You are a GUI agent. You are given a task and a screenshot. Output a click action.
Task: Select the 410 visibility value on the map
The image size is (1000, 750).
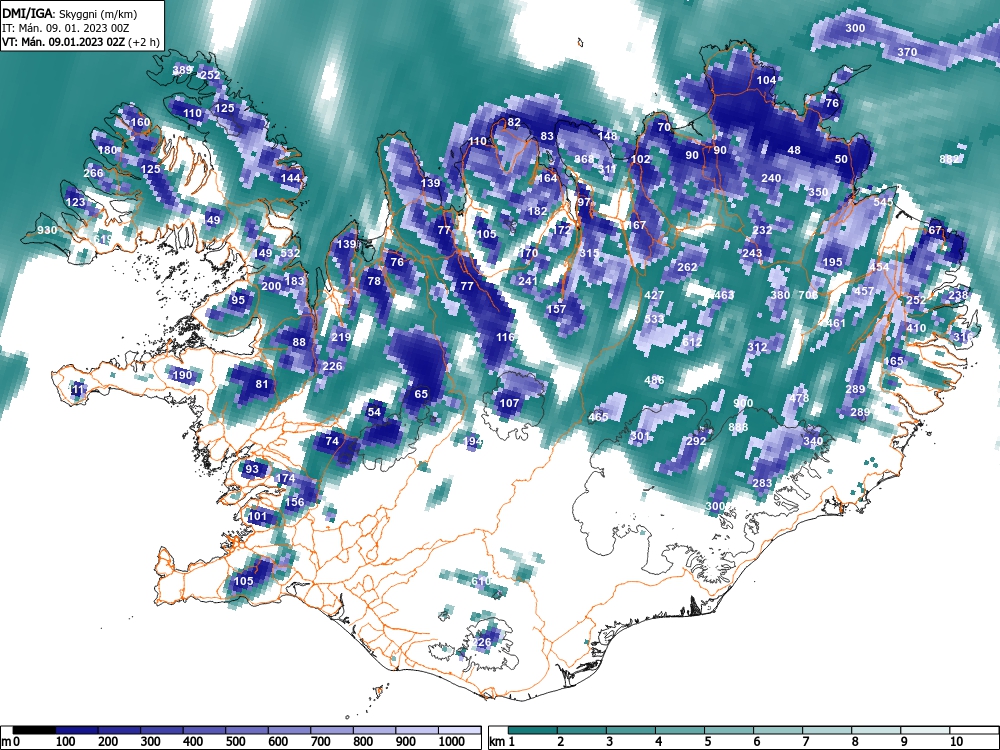916,328
